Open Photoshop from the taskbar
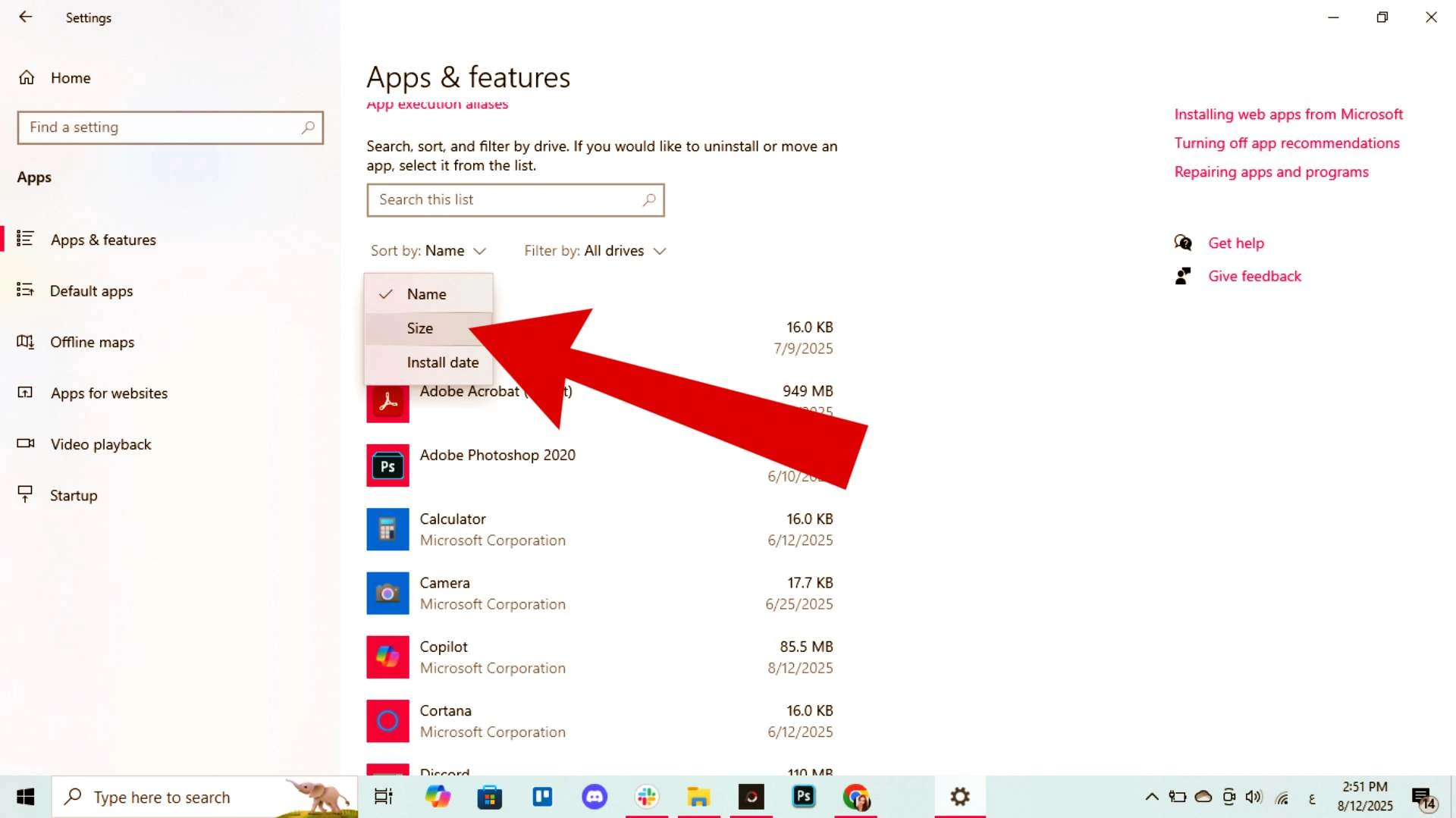Screen dimensions: 1456x818 803,797
